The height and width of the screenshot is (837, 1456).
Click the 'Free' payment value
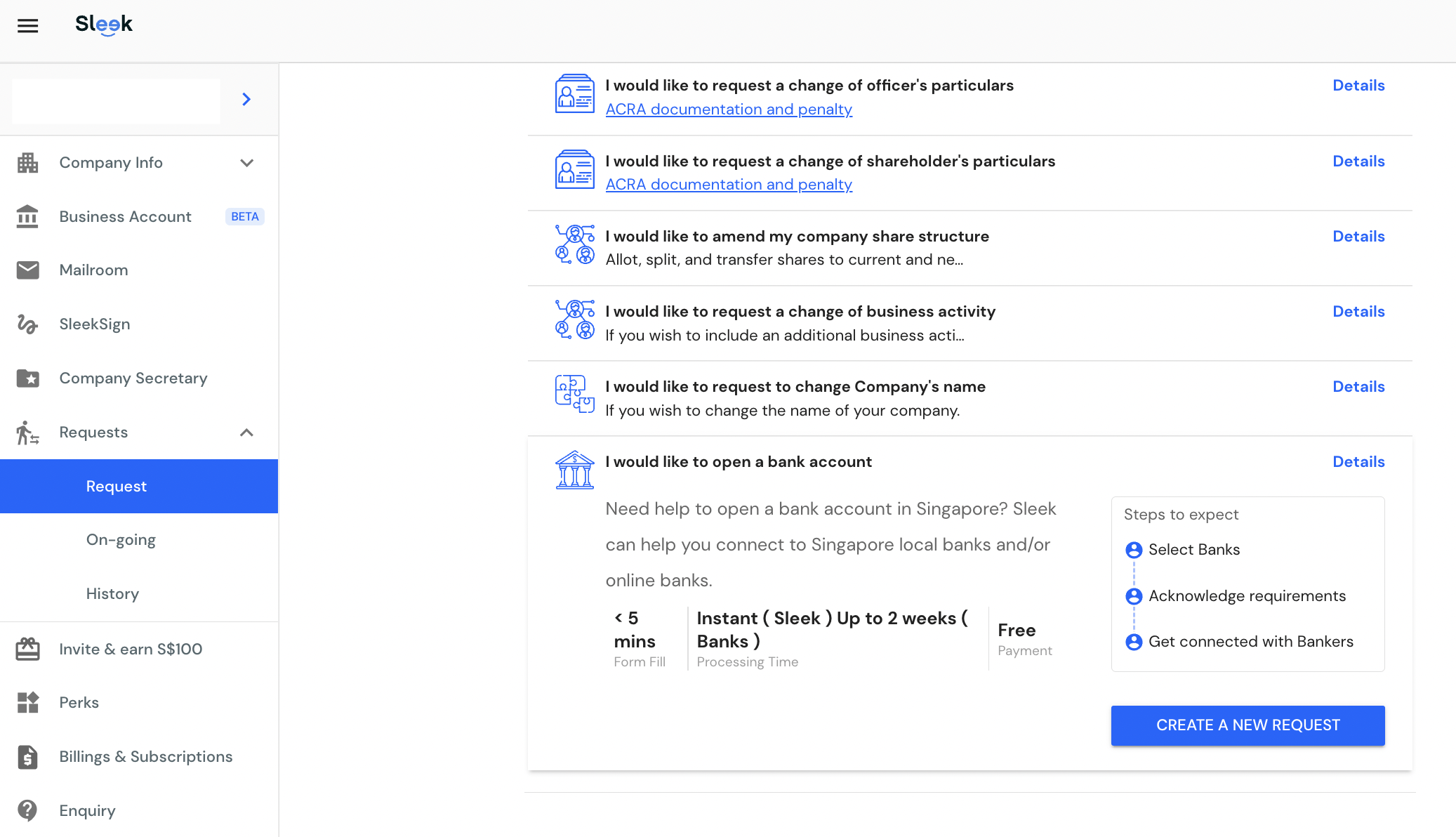[x=1017, y=630]
